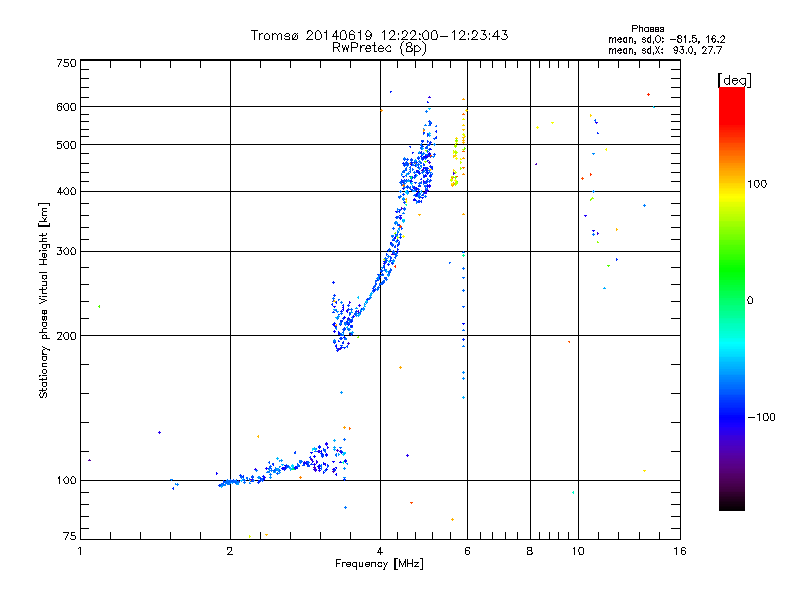This screenshot has height=600, width=800.
Task: Click the '[deg]' colorbar unit label
Action: pos(734,80)
